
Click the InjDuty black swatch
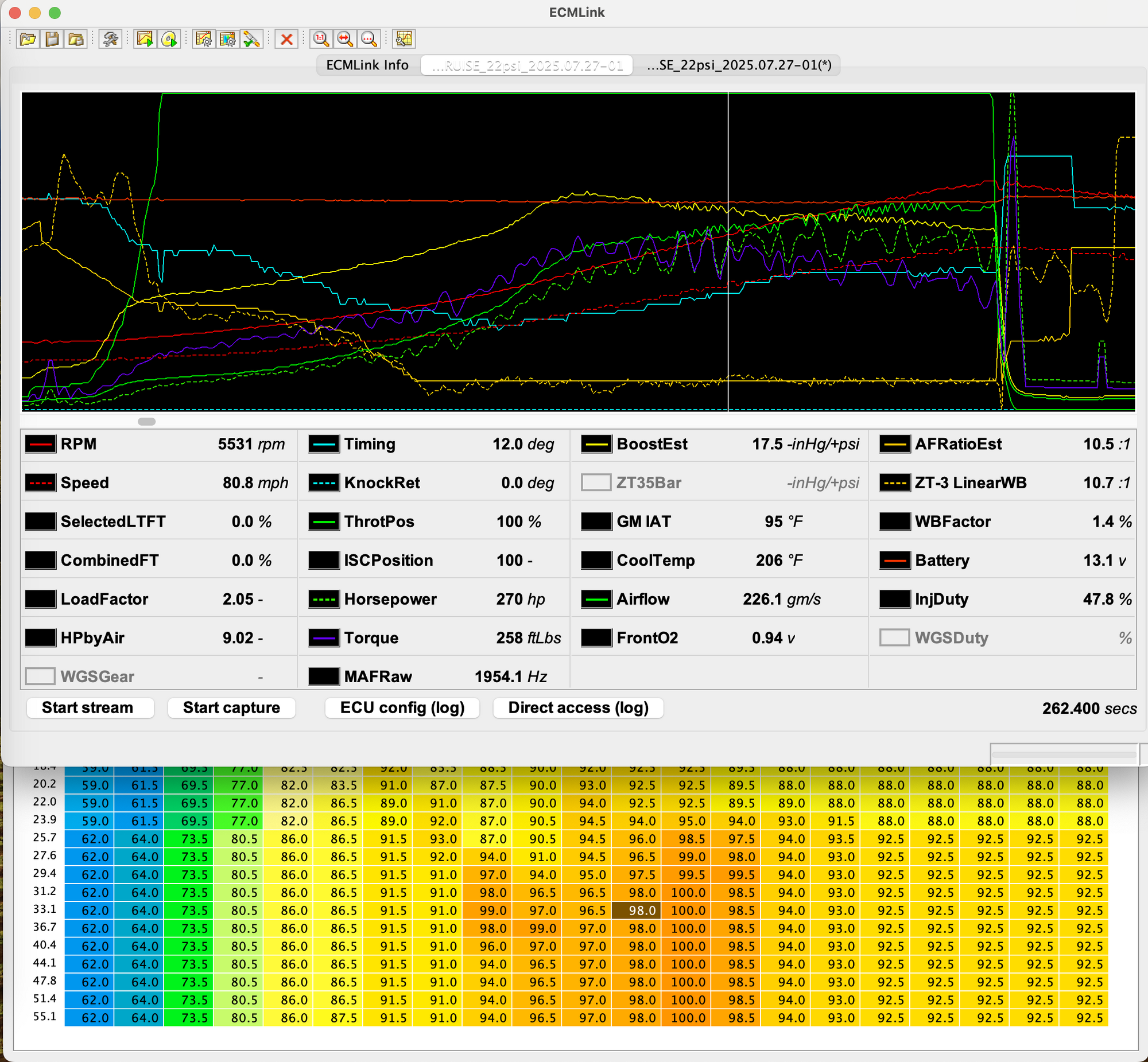point(894,600)
